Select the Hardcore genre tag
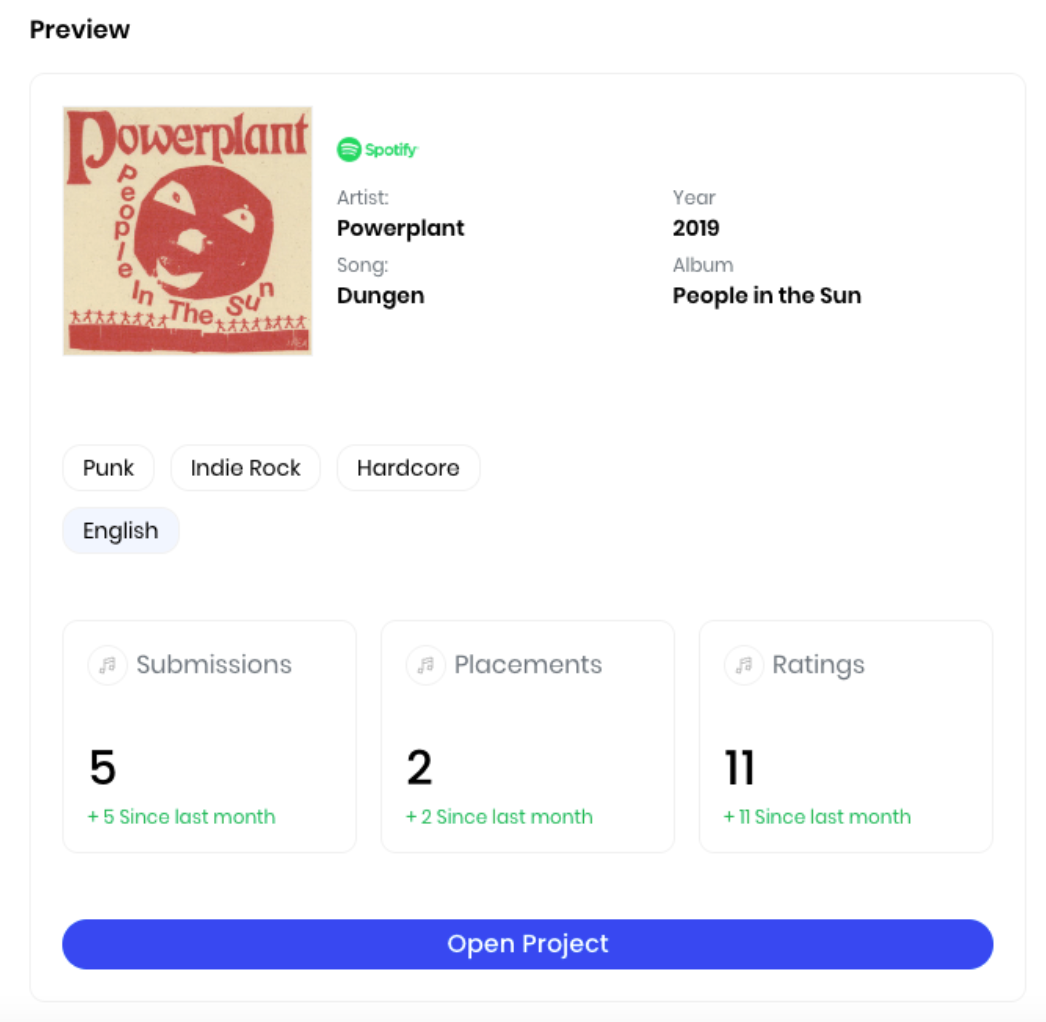 coord(408,468)
